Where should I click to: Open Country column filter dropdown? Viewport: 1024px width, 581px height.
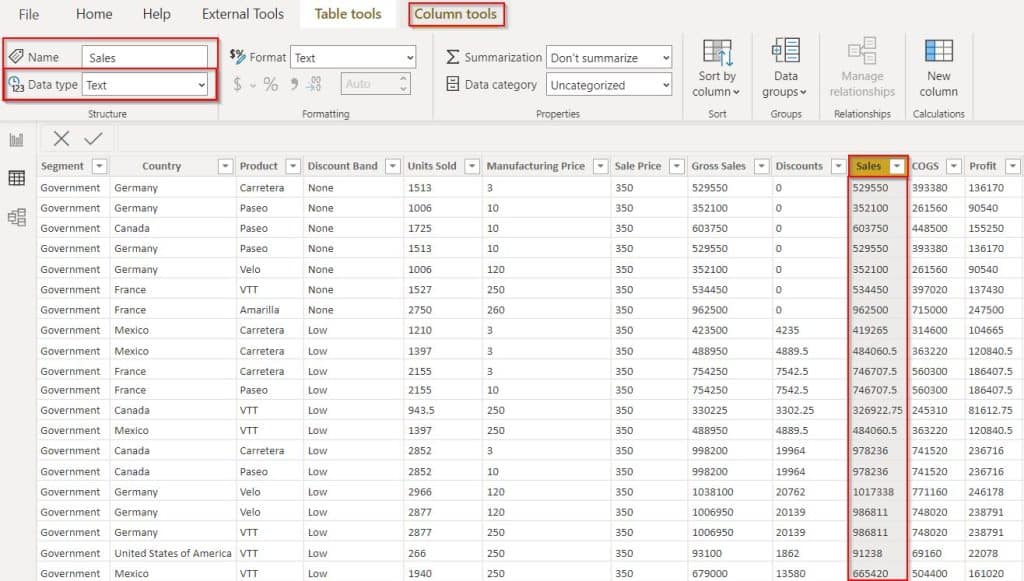coord(225,166)
